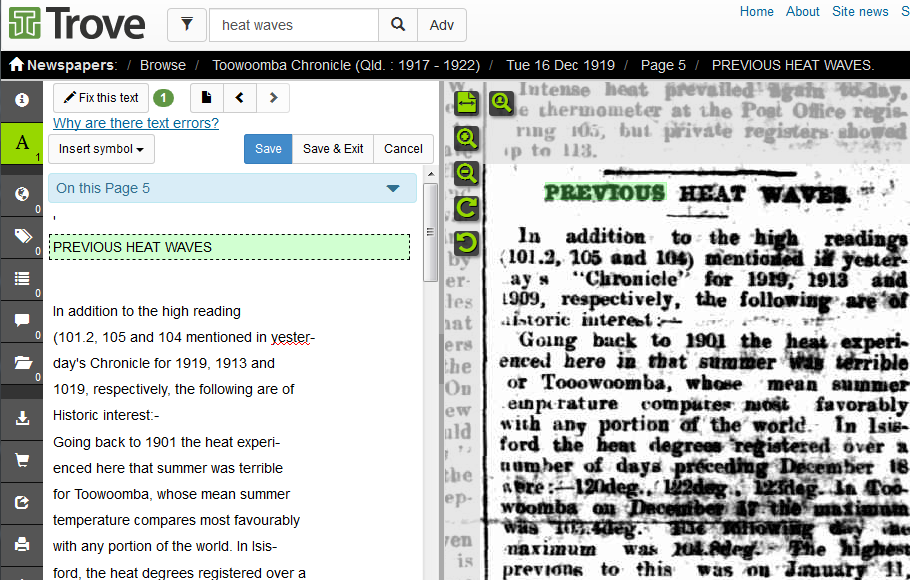The image size is (910, 580).
Task: Toggle the text correction 'A' panel
Action: (22, 143)
